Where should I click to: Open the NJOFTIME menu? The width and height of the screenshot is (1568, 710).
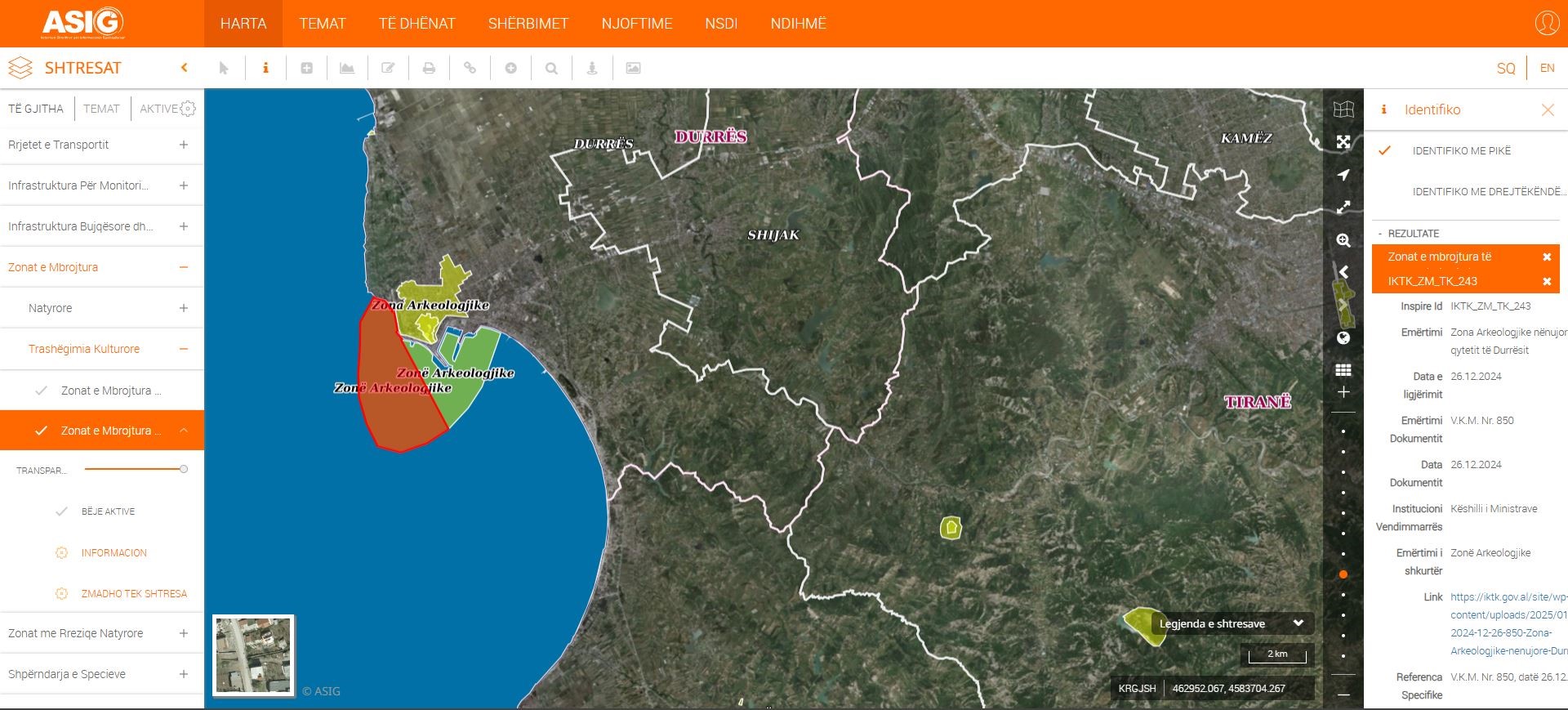point(637,24)
